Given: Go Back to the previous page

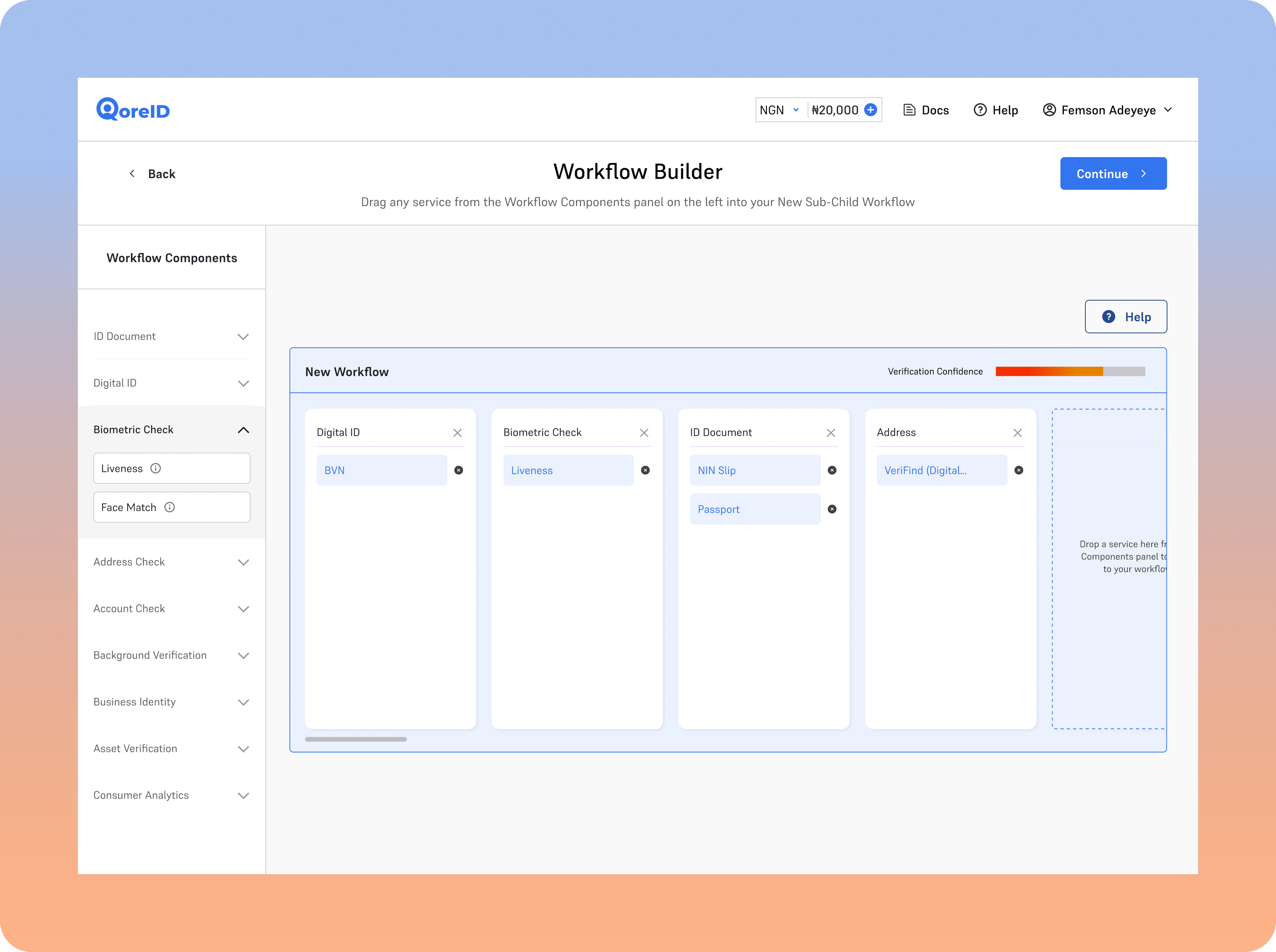Looking at the screenshot, I should point(152,173).
